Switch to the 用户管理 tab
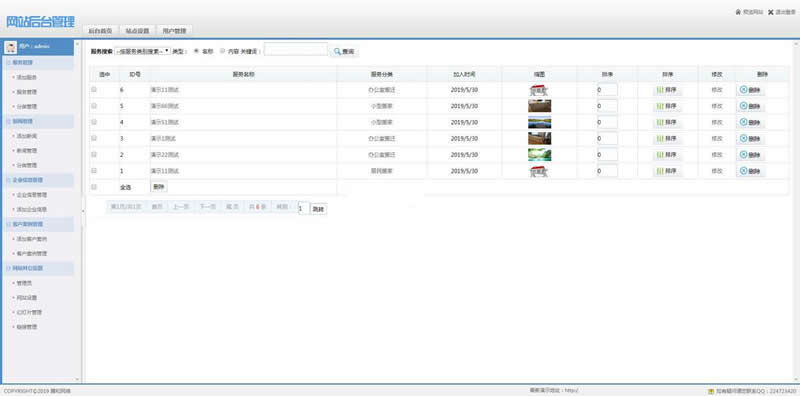 [174, 31]
